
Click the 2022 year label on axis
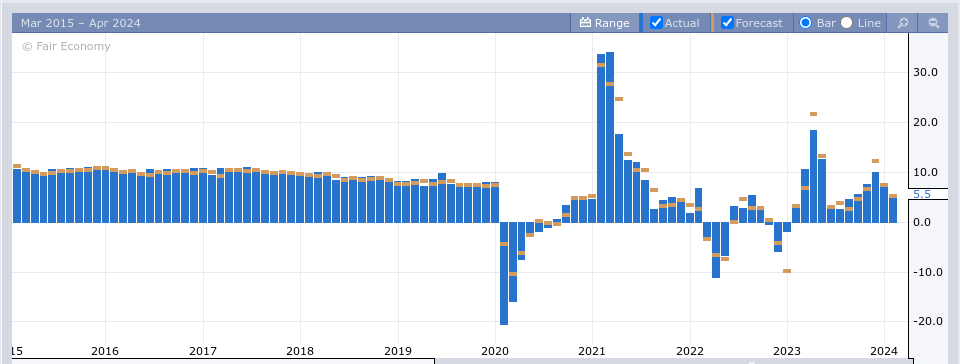pos(689,352)
